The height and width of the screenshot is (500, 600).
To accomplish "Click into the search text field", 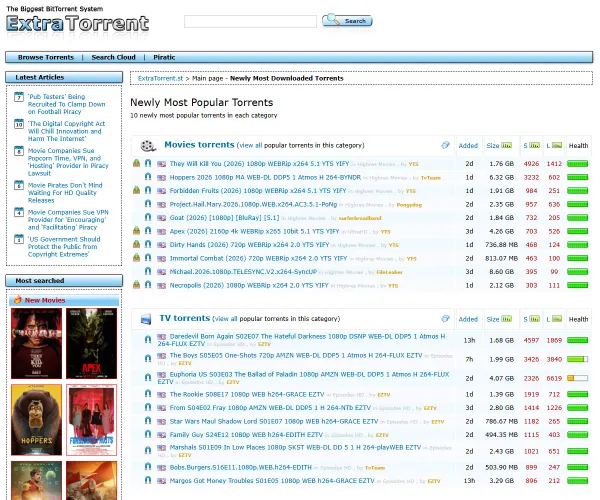I will pos(250,21).
